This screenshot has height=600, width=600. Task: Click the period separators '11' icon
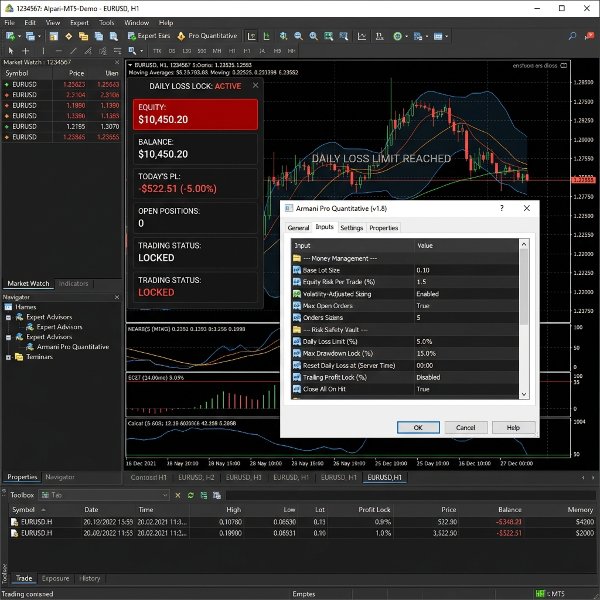[x=379, y=36]
